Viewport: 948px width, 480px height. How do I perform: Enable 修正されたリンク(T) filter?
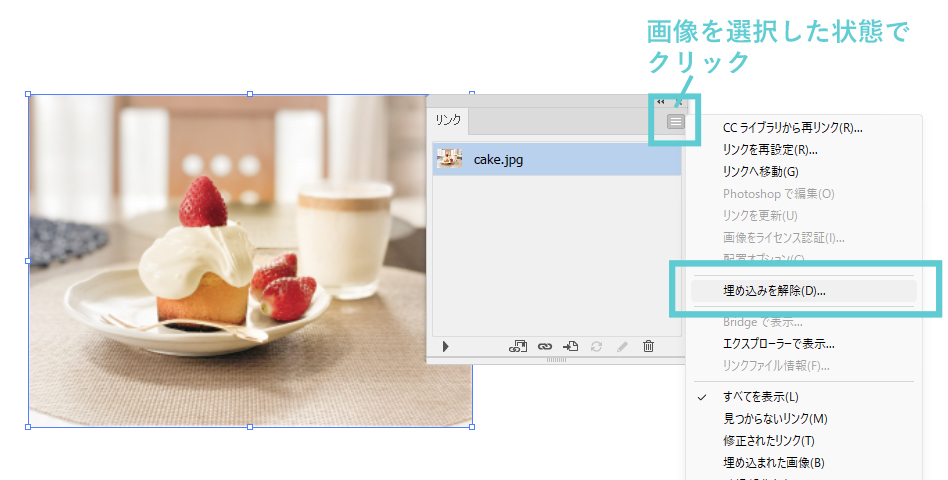pos(768,441)
